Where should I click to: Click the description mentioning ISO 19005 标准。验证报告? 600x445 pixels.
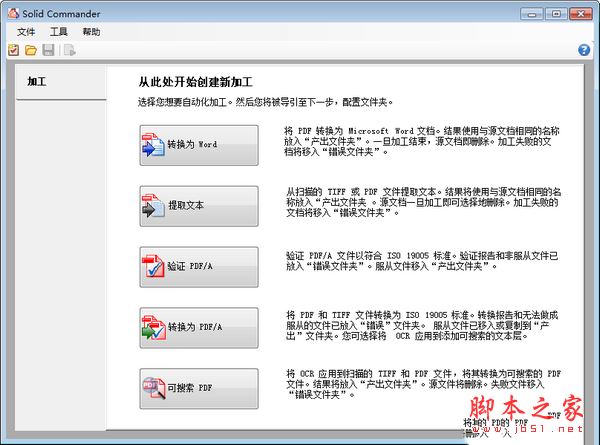(x=422, y=261)
